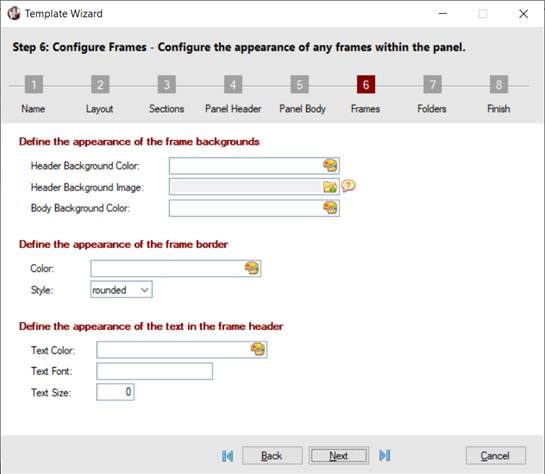
Task: Go to step 4 Panel Header
Action: click(233, 84)
